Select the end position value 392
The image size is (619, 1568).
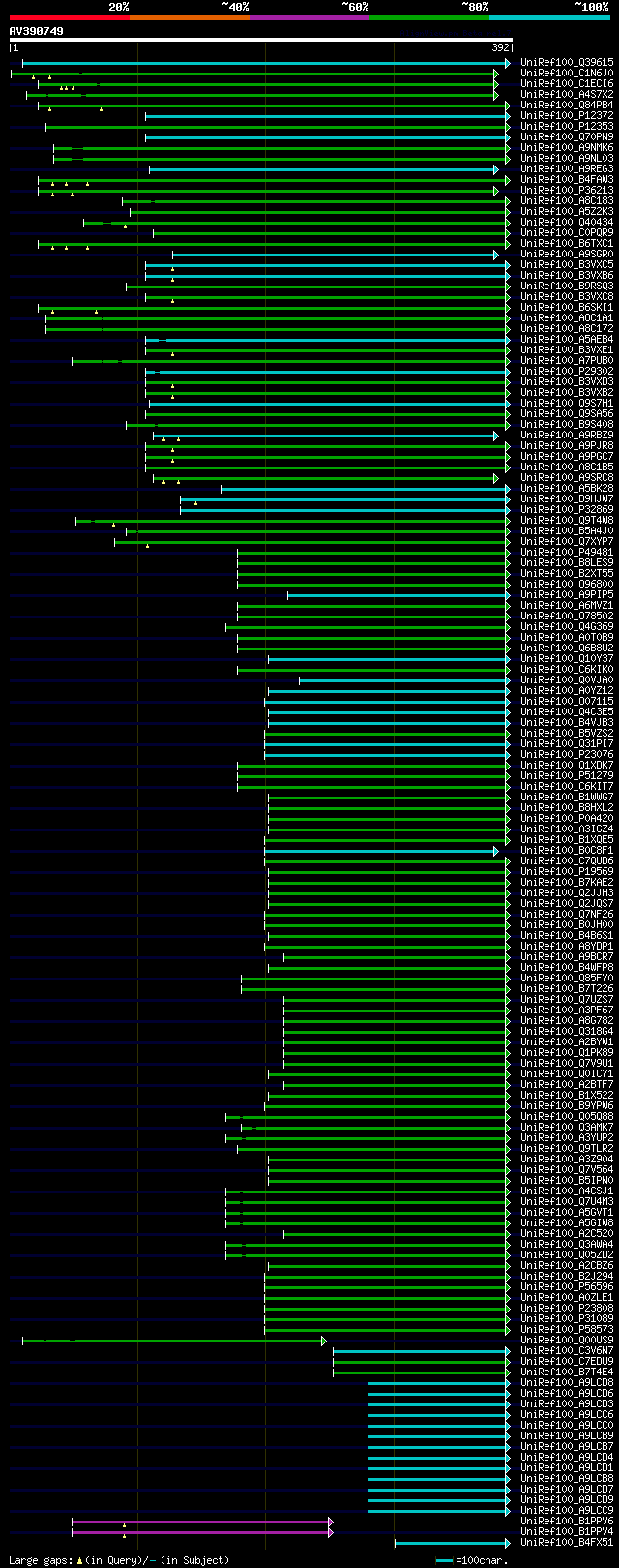500,47
